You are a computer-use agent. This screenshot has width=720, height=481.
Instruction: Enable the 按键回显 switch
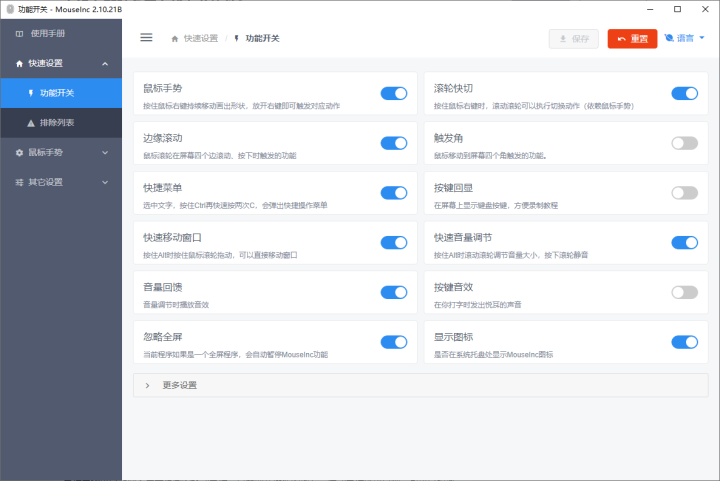point(684,193)
